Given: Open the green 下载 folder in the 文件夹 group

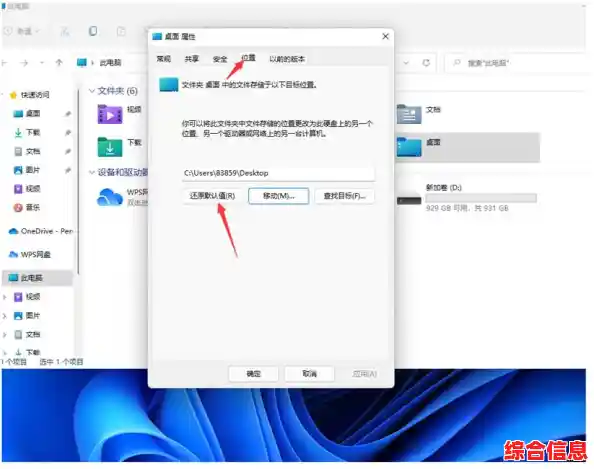Looking at the screenshot, I should pyautogui.click(x=110, y=147).
